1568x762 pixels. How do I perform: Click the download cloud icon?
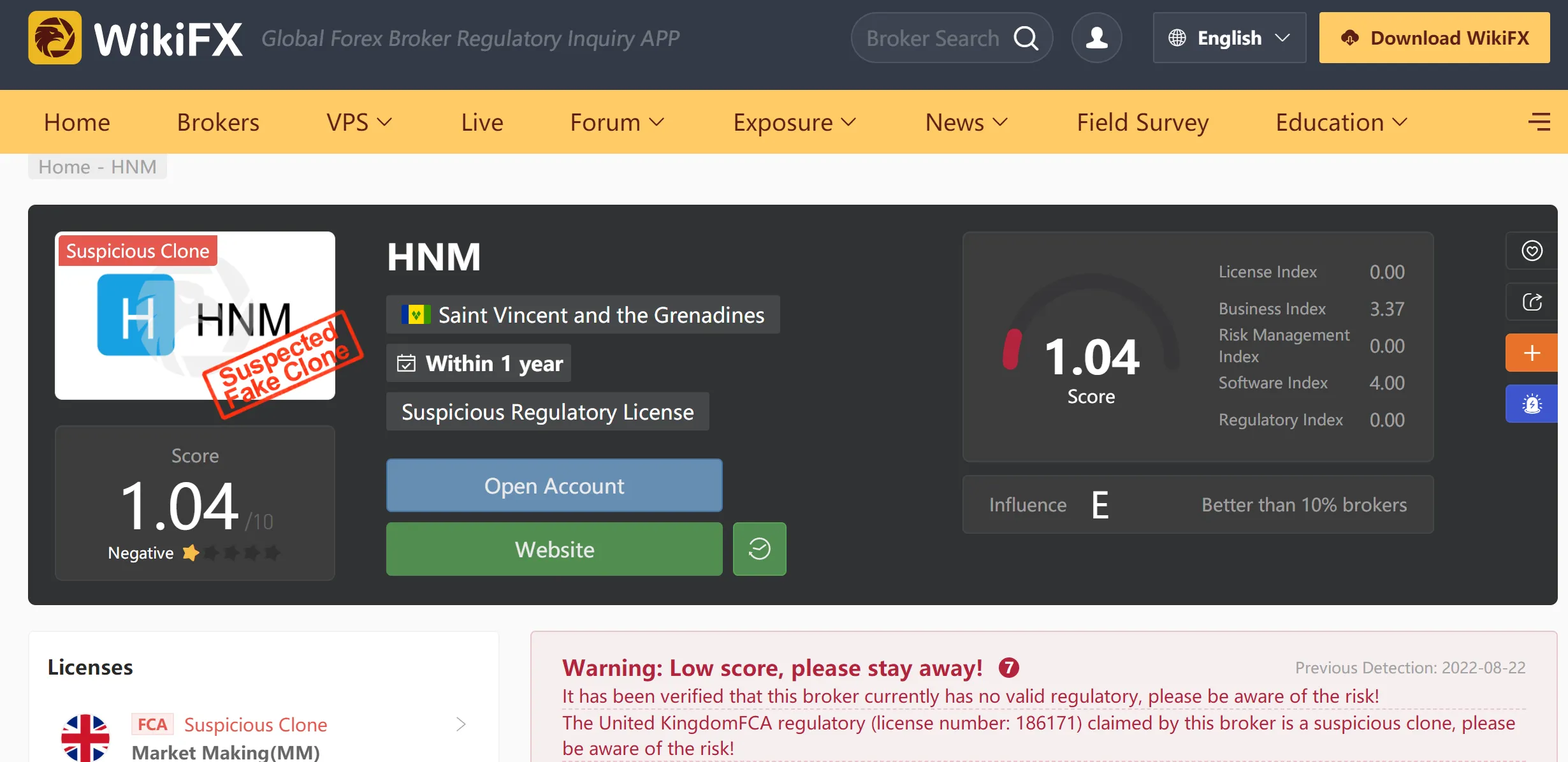(x=1349, y=38)
